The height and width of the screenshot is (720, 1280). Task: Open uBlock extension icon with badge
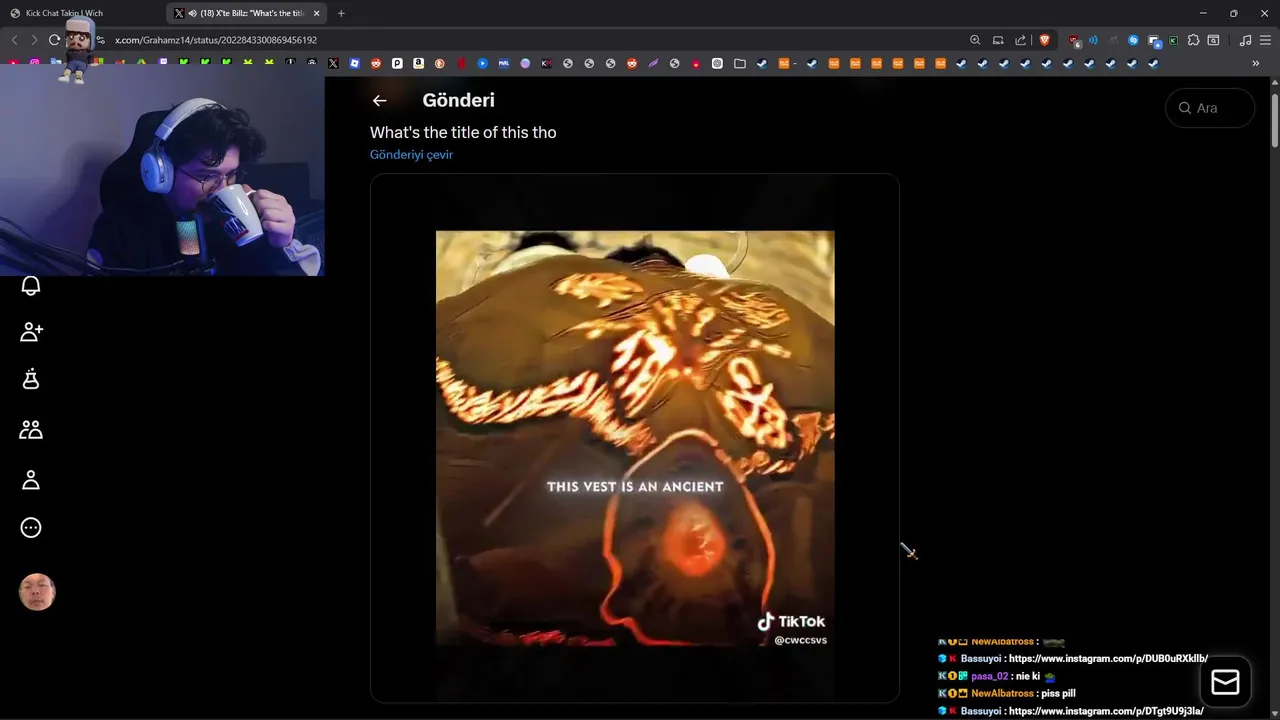[1075, 41]
